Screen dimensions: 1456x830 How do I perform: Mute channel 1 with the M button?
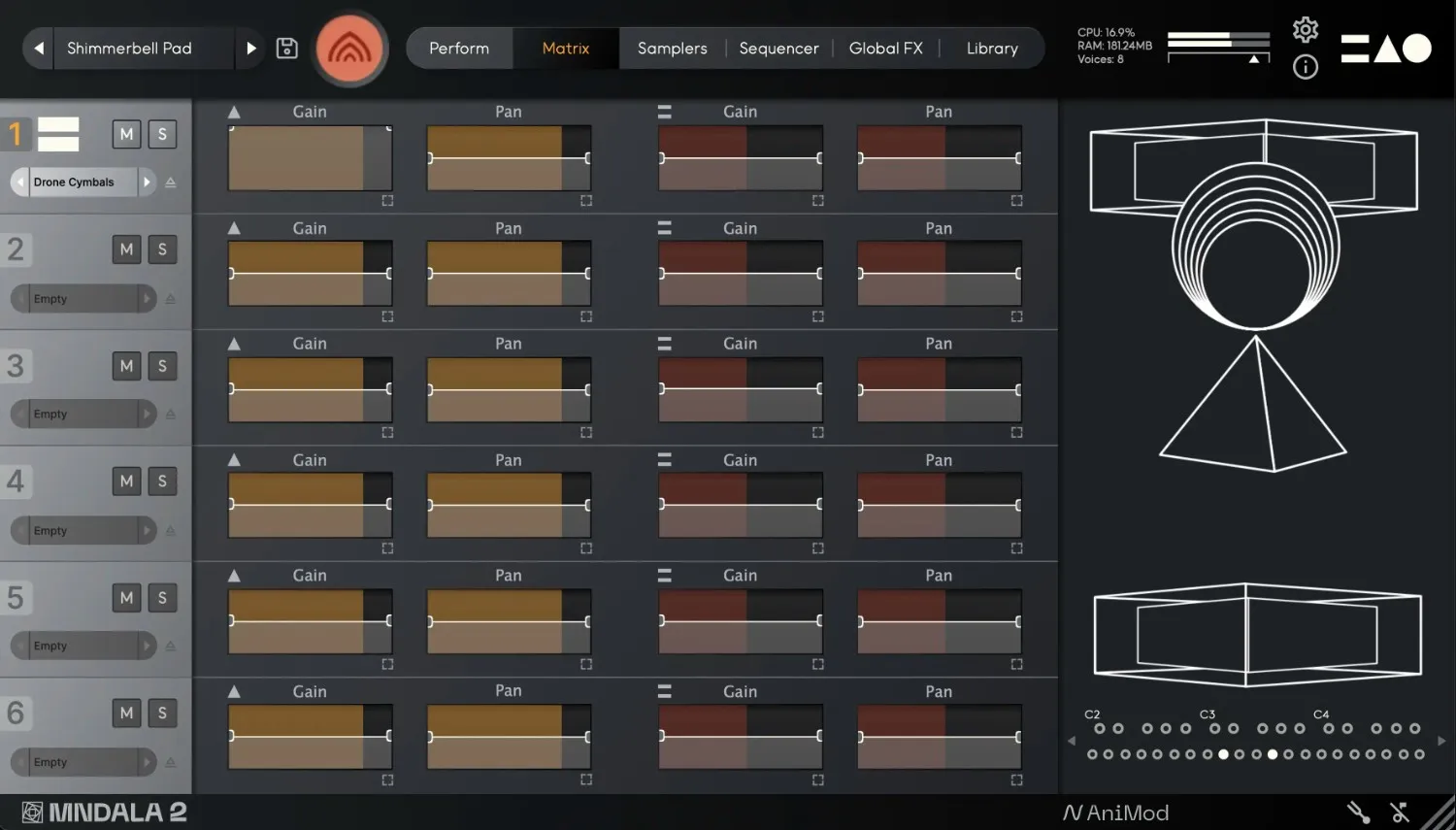(126, 134)
